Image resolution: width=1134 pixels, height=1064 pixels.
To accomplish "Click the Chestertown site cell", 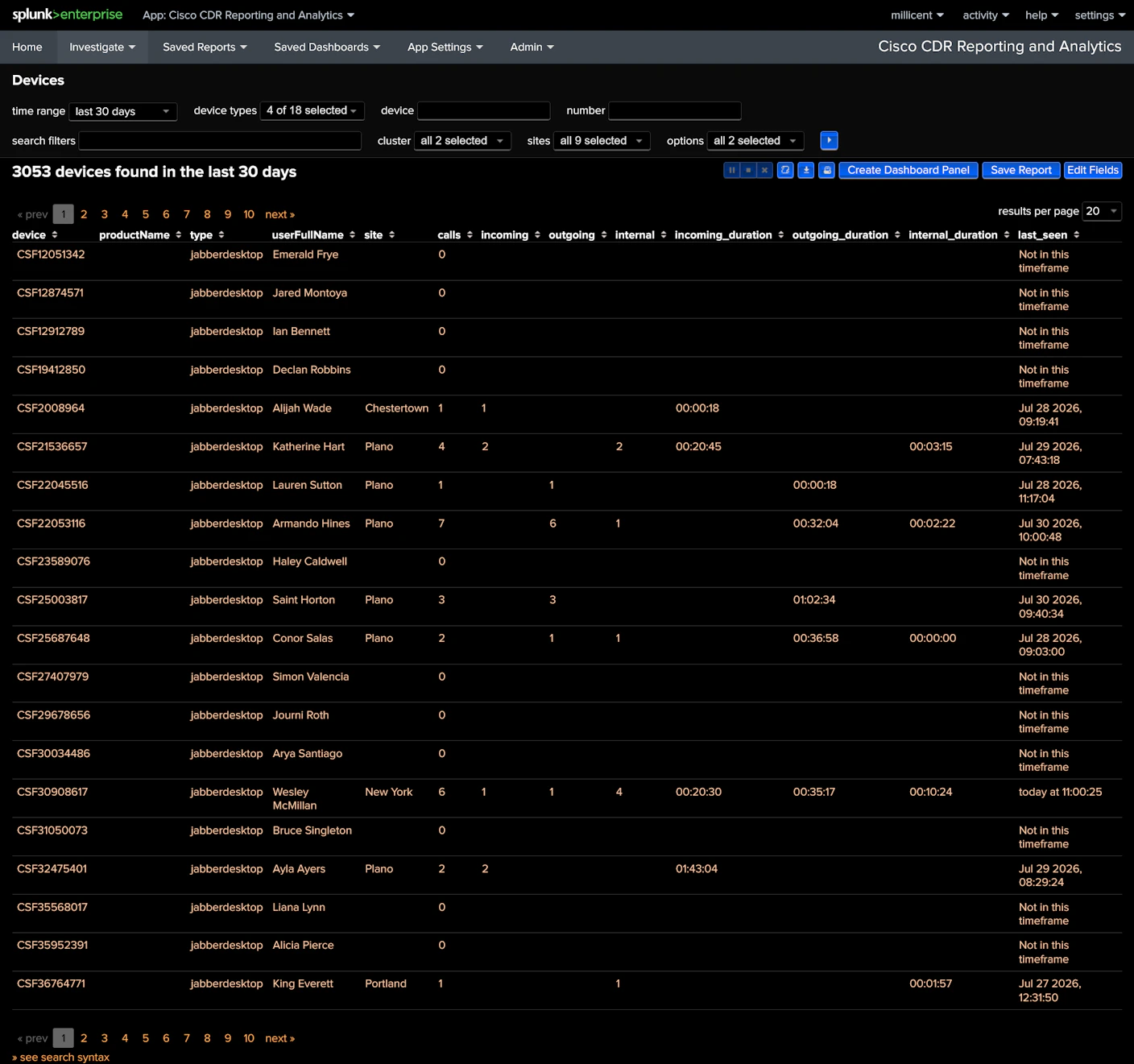I will (396, 408).
